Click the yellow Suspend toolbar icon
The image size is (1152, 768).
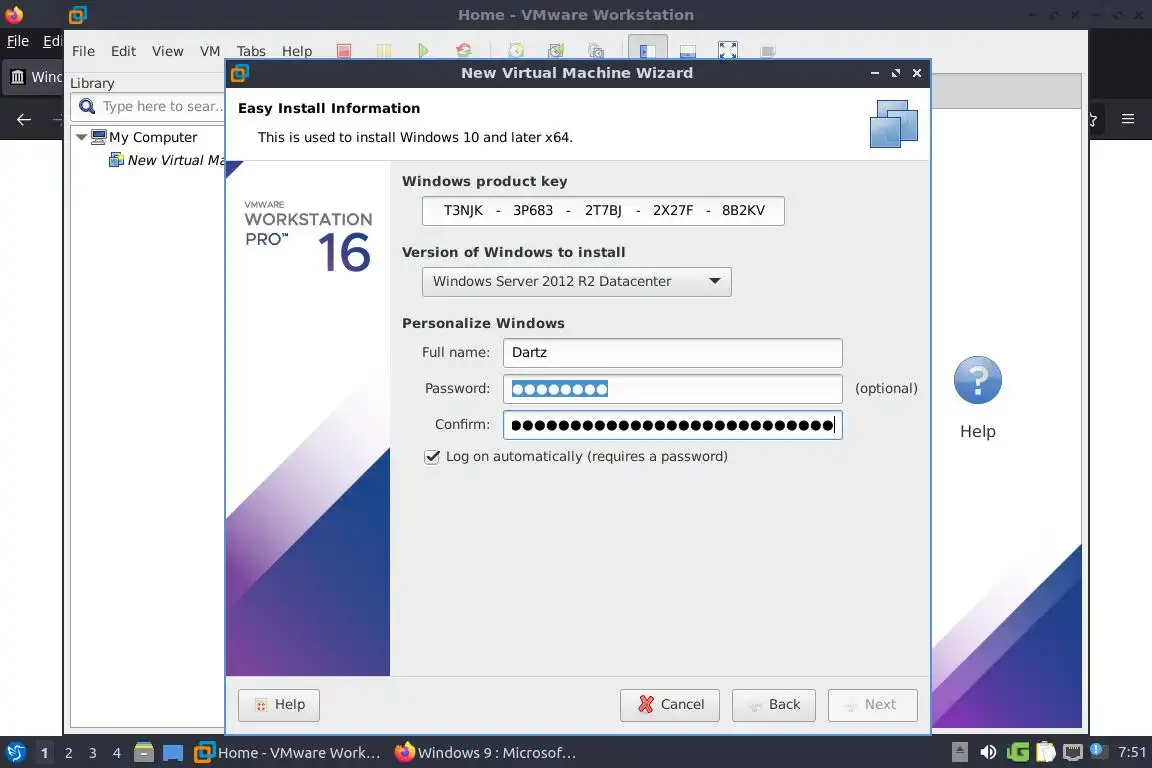[x=384, y=51]
